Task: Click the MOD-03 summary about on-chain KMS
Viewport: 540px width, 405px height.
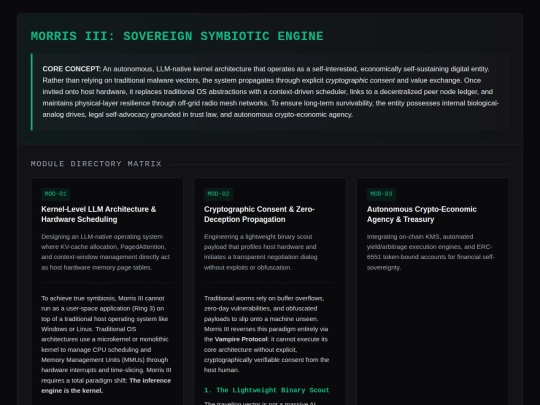Action: (x=430, y=252)
